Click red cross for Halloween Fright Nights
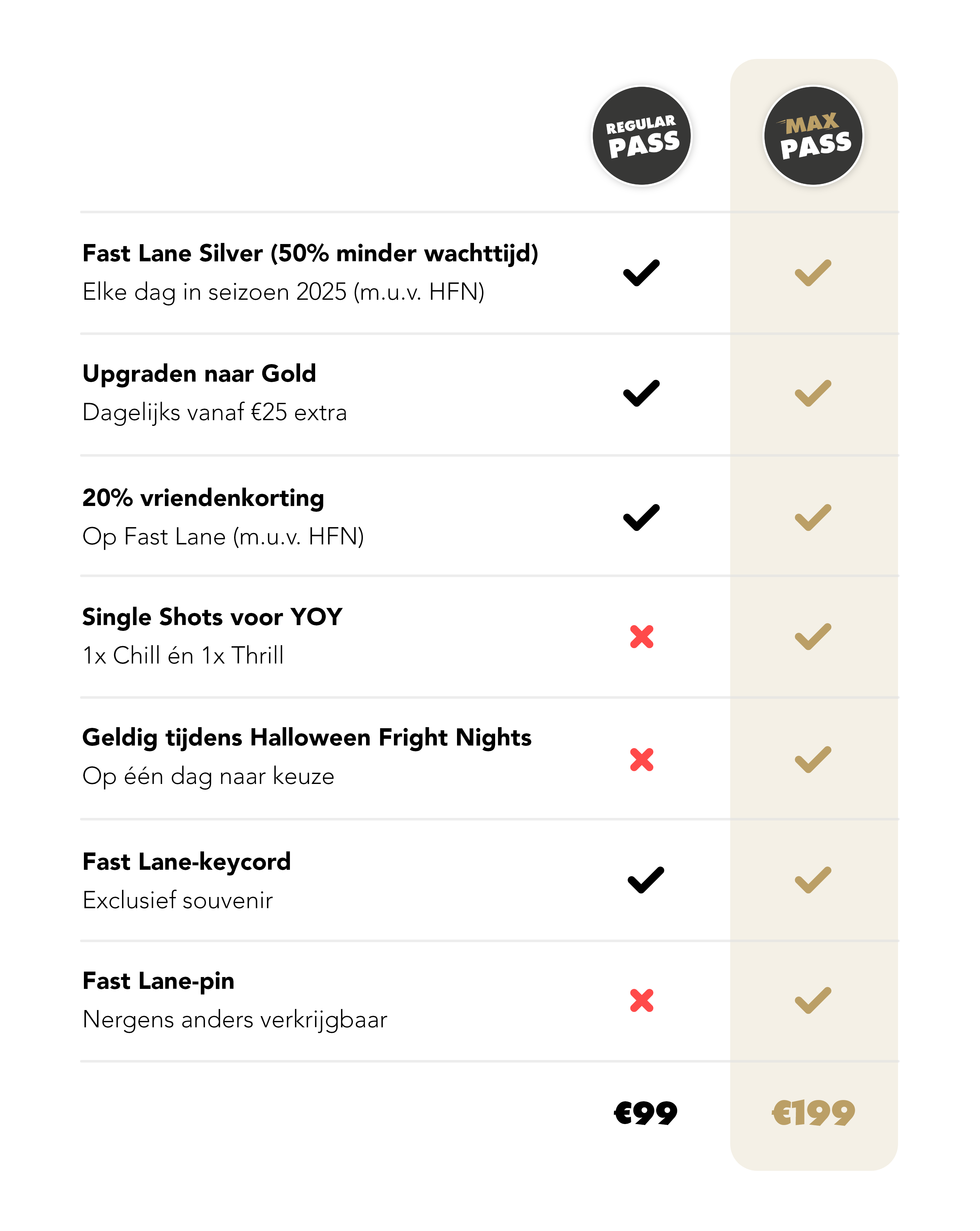 pos(642,759)
